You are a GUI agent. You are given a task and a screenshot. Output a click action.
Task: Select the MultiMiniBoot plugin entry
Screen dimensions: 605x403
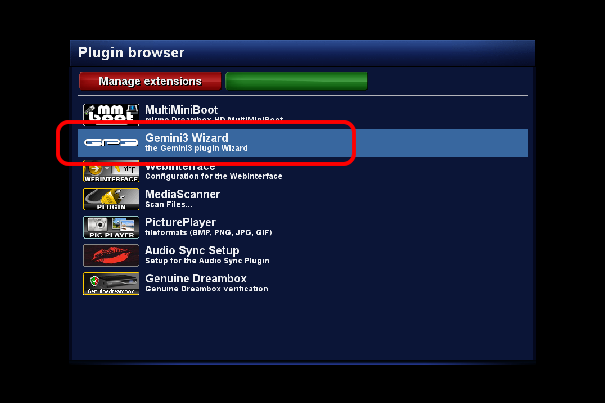tap(303, 115)
